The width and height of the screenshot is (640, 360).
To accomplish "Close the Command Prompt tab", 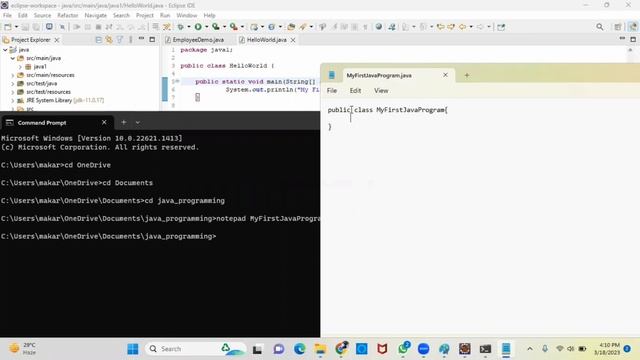I will (x=104, y=122).
